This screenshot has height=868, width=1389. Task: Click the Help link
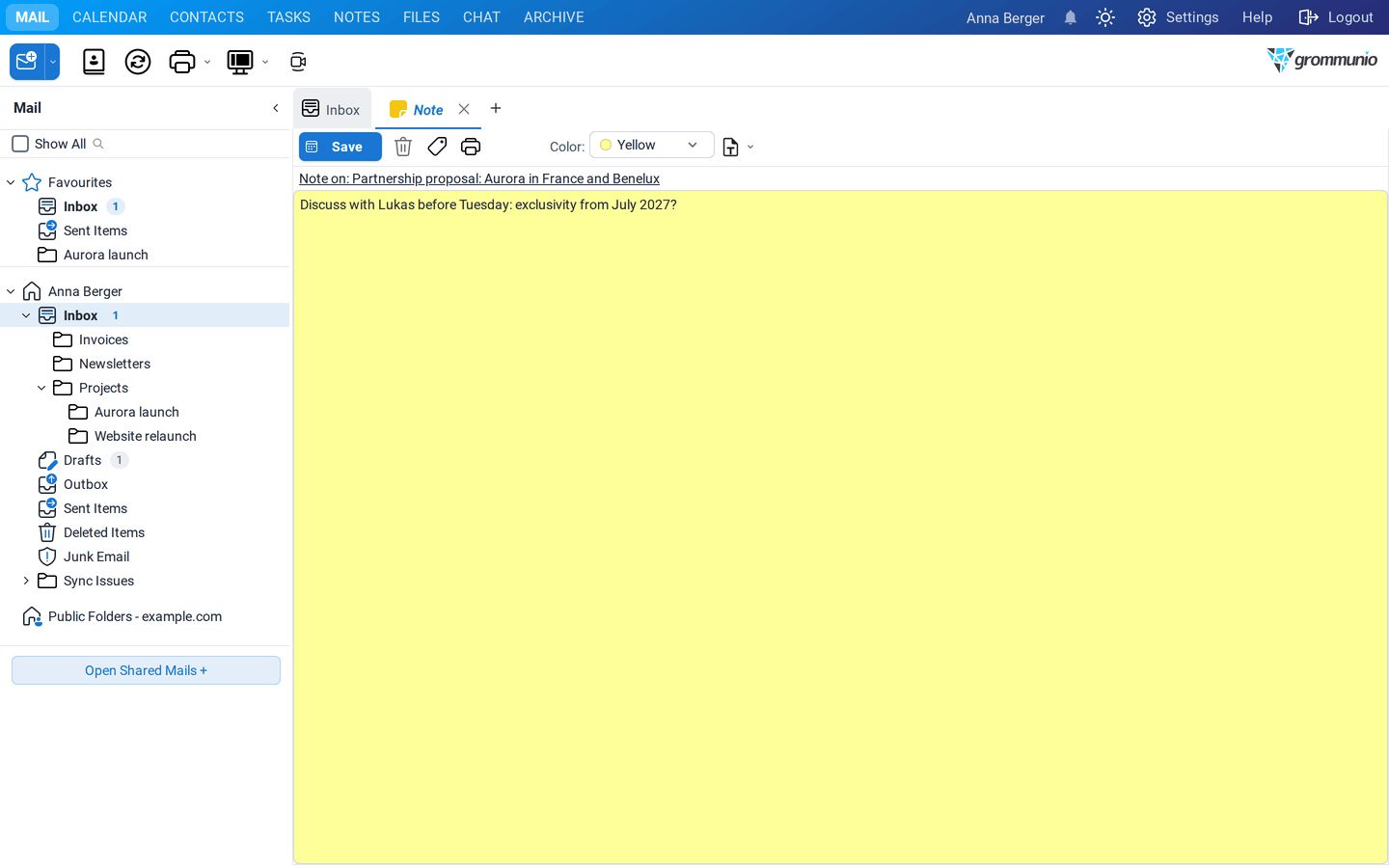1257,17
